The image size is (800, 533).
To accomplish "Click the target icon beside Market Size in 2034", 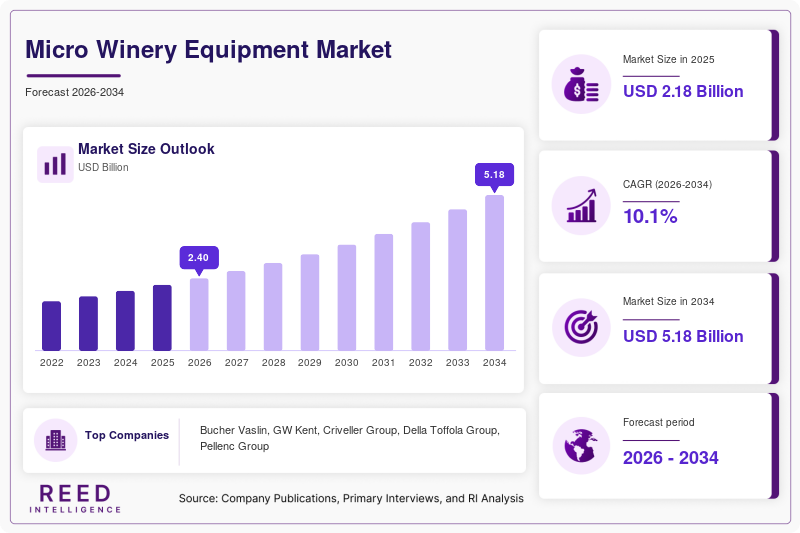I will click(581, 327).
